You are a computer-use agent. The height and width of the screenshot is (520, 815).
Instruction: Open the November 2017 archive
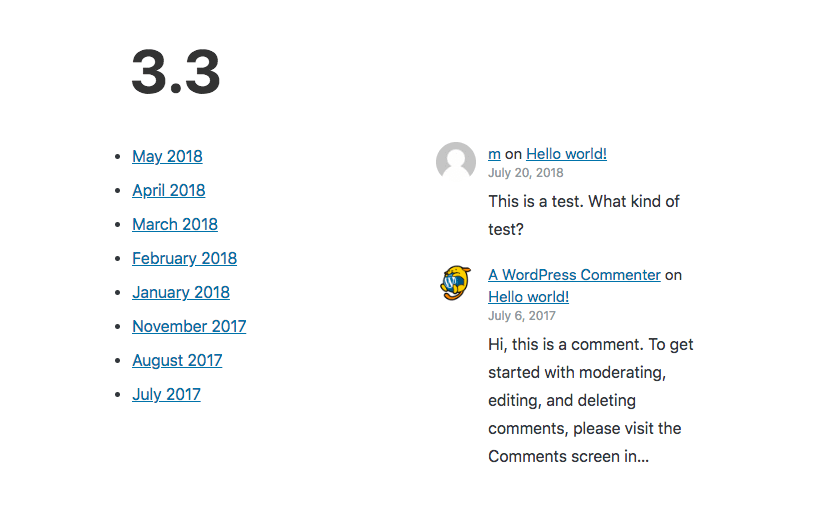click(189, 326)
